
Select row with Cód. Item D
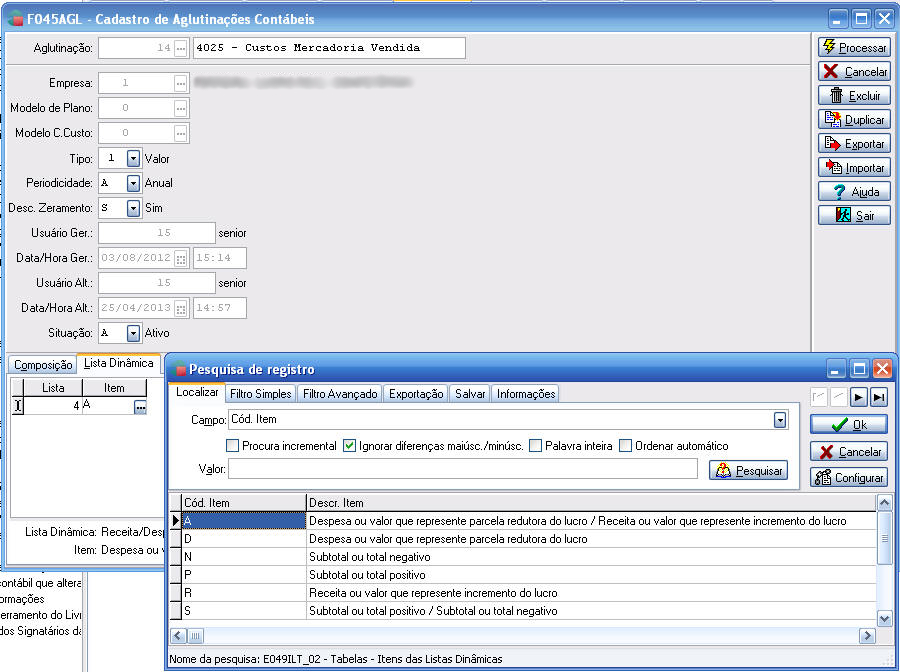[523, 539]
